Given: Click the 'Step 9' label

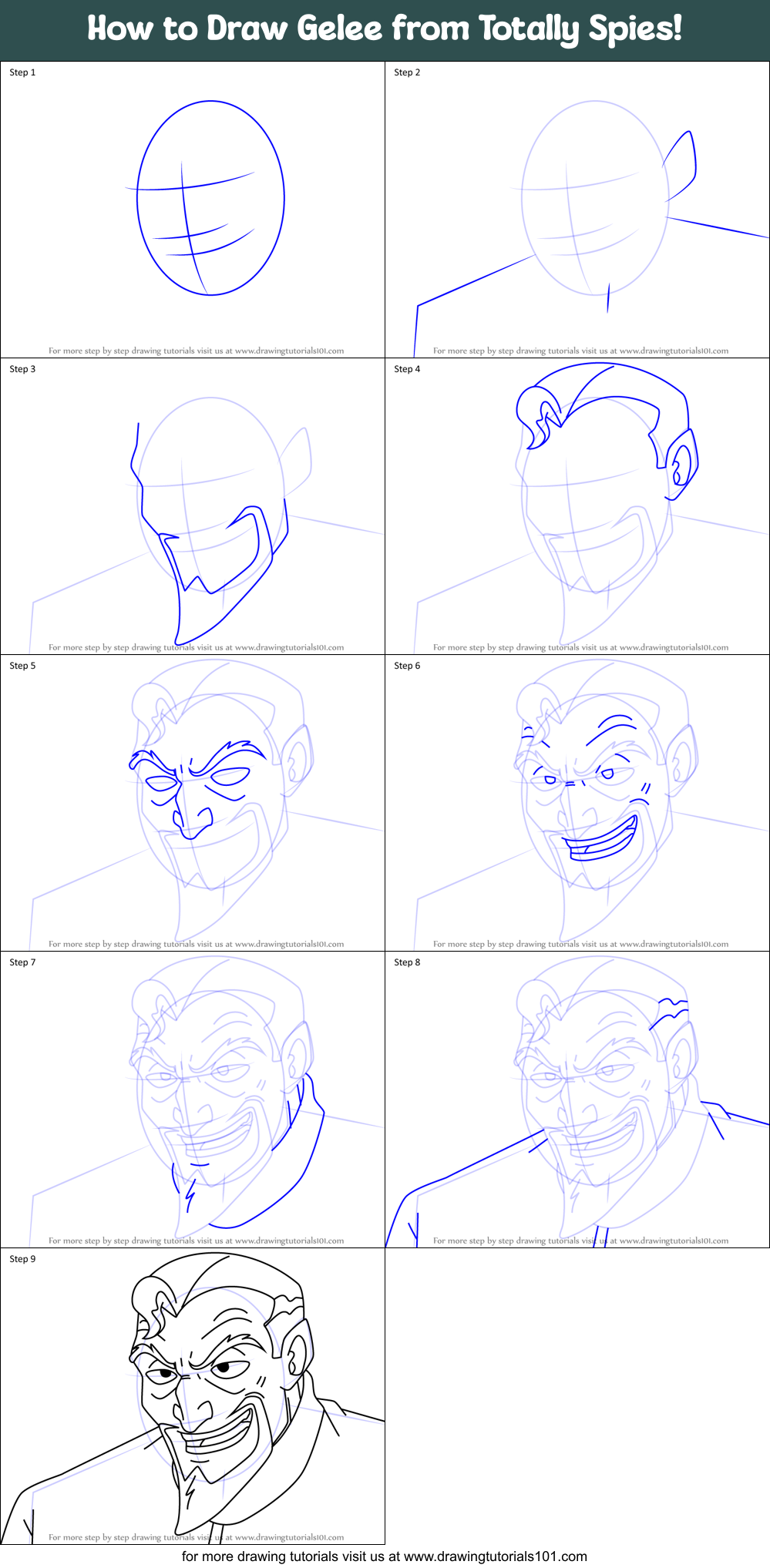Looking at the screenshot, I should click(x=22, y=1259).
